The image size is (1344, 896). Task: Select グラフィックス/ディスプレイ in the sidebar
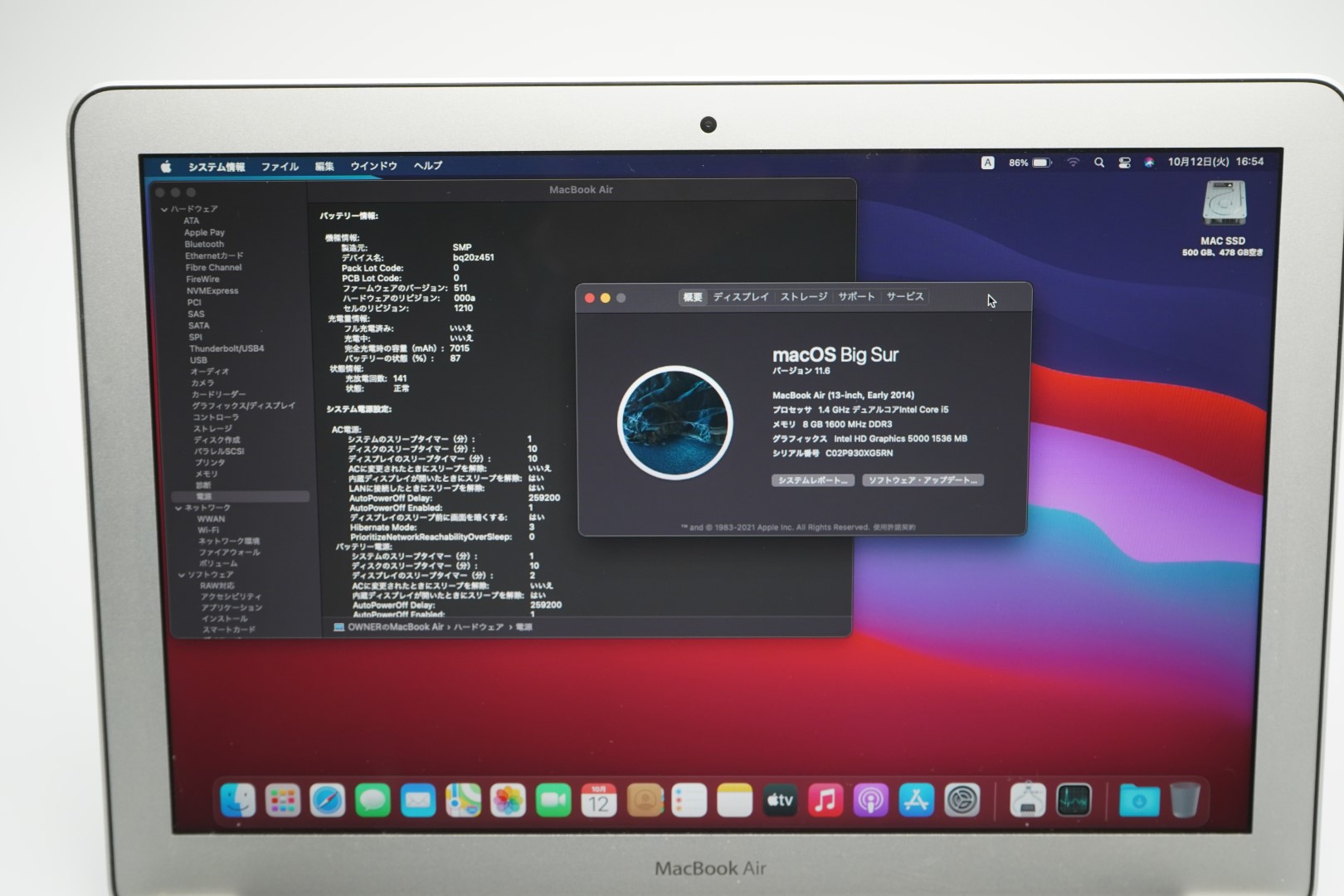click(x=244, y=406)
